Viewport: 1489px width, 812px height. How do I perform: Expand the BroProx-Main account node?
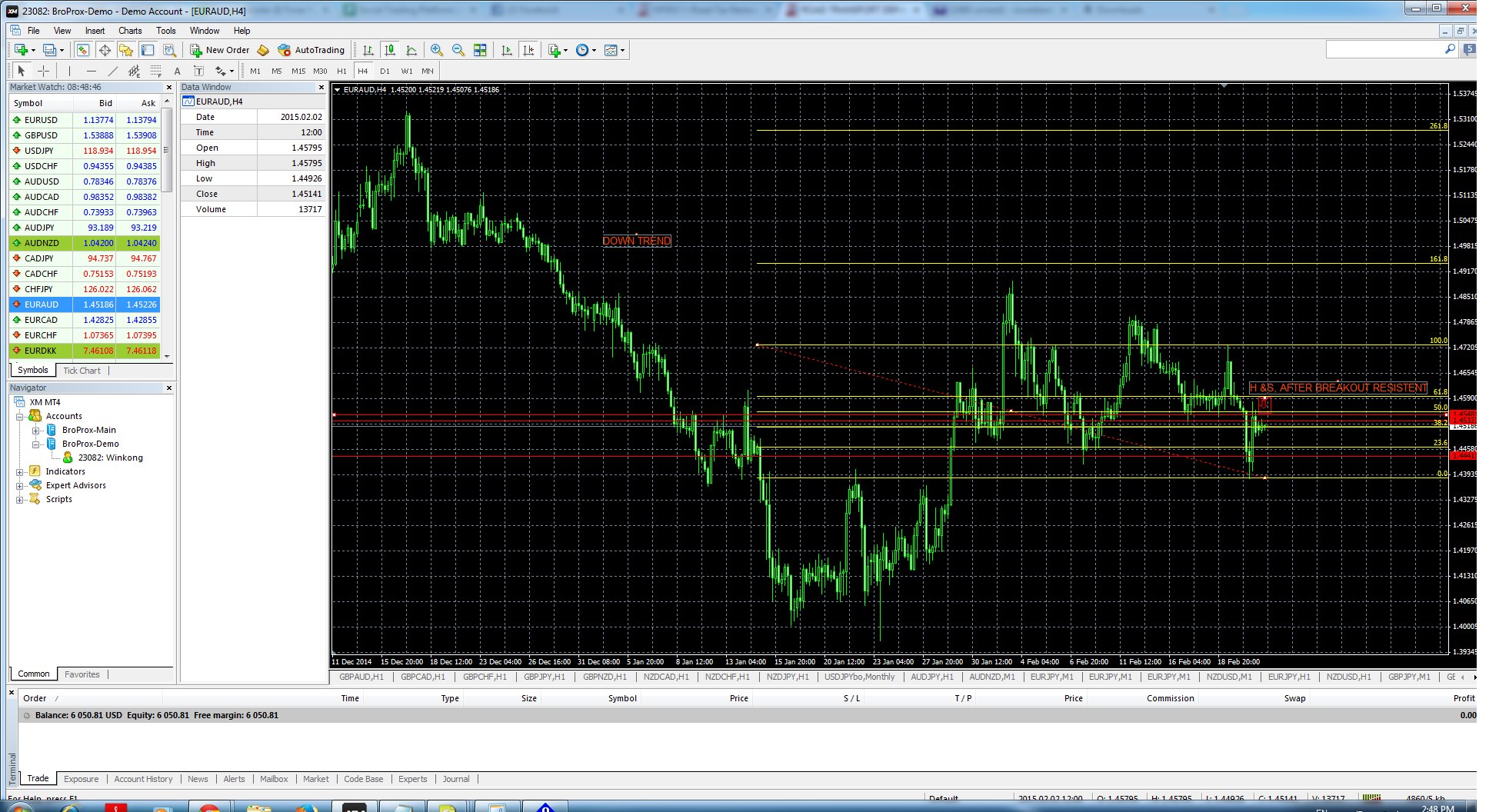(x=35, y=430)
